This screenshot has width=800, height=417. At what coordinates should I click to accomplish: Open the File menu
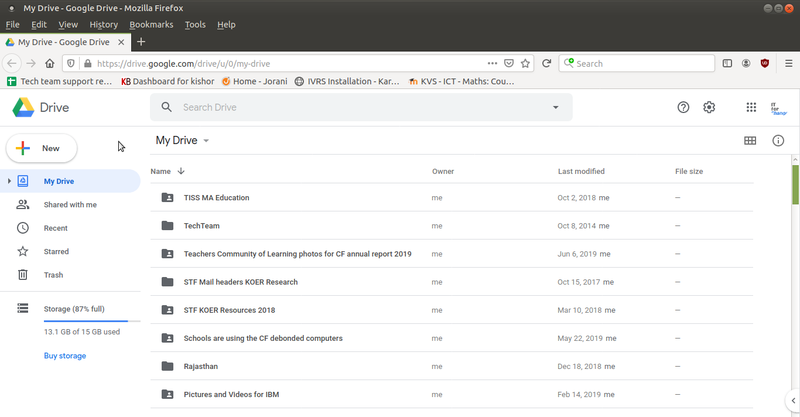pyautogui.click(x=12, y=24)
